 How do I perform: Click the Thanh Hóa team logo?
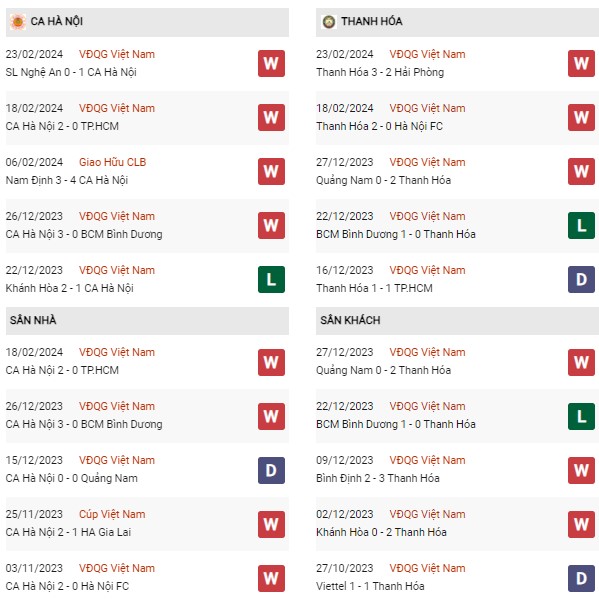pyautogui.click(x=329, y=22)
